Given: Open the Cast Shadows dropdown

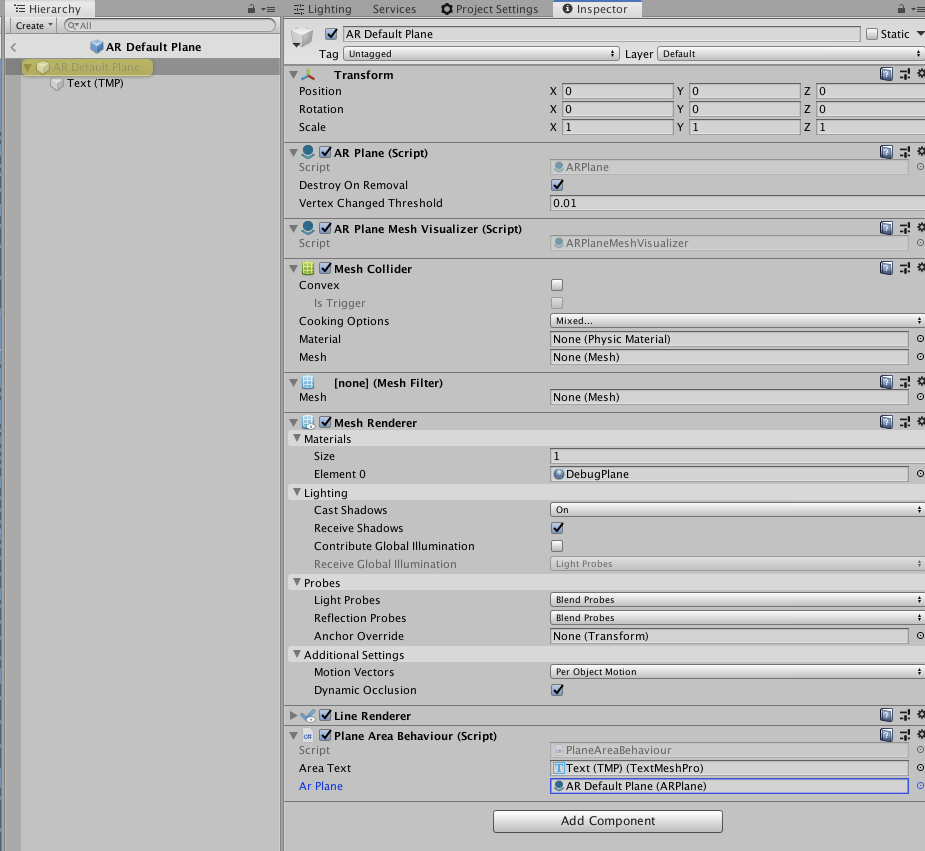Looking at the screenshot, I should 737,510.
